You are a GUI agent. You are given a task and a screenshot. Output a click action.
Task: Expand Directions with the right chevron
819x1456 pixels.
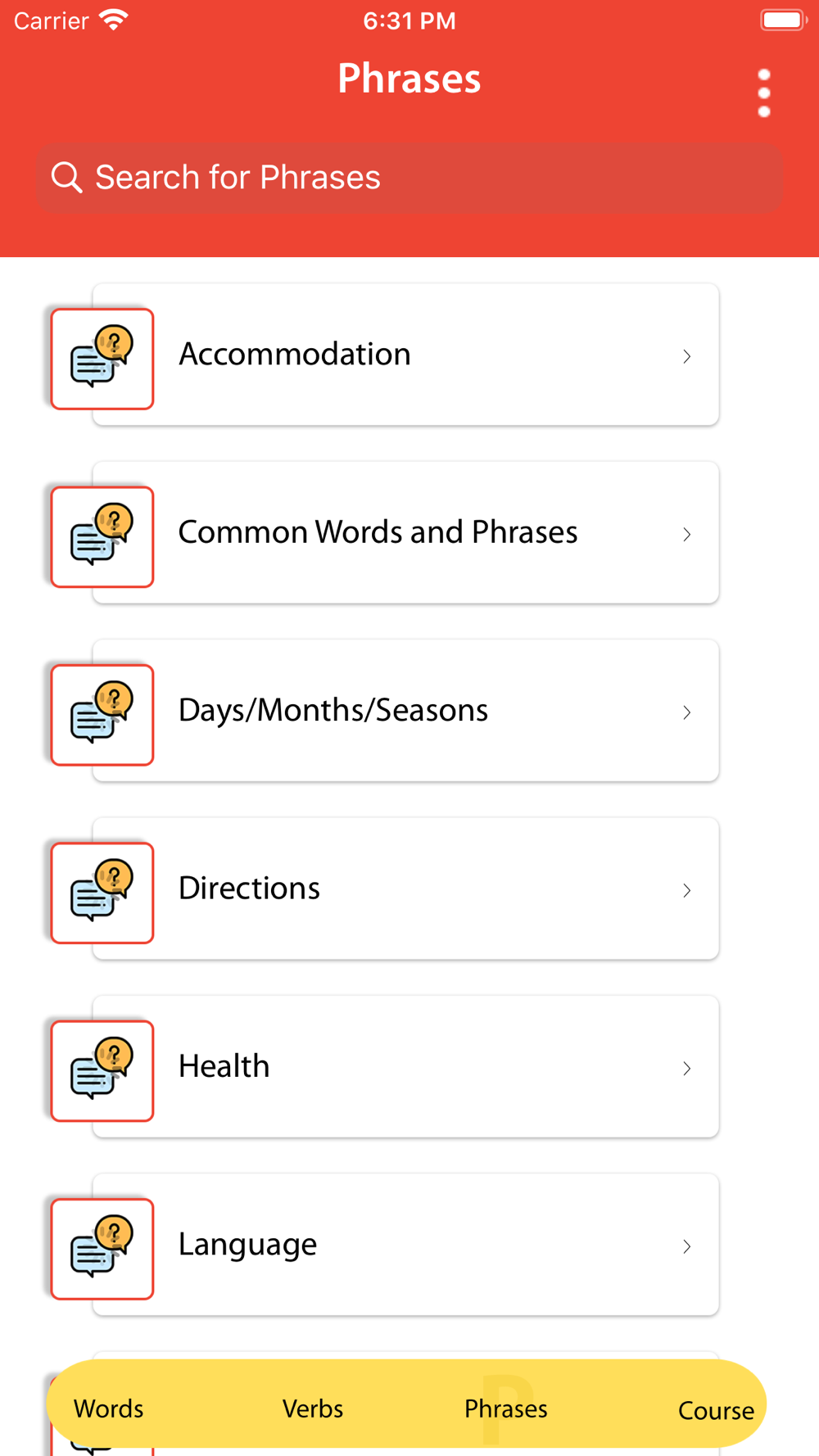[x=687, y=890]
